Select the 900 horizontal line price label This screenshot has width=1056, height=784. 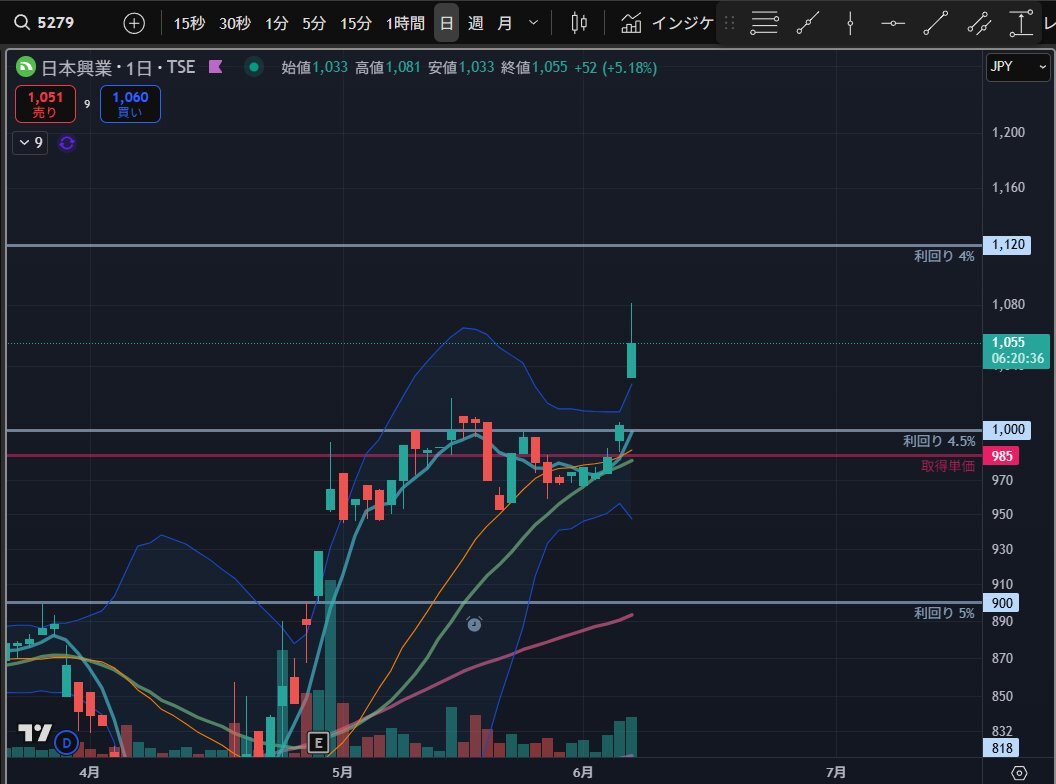(x=1001, y=603)
